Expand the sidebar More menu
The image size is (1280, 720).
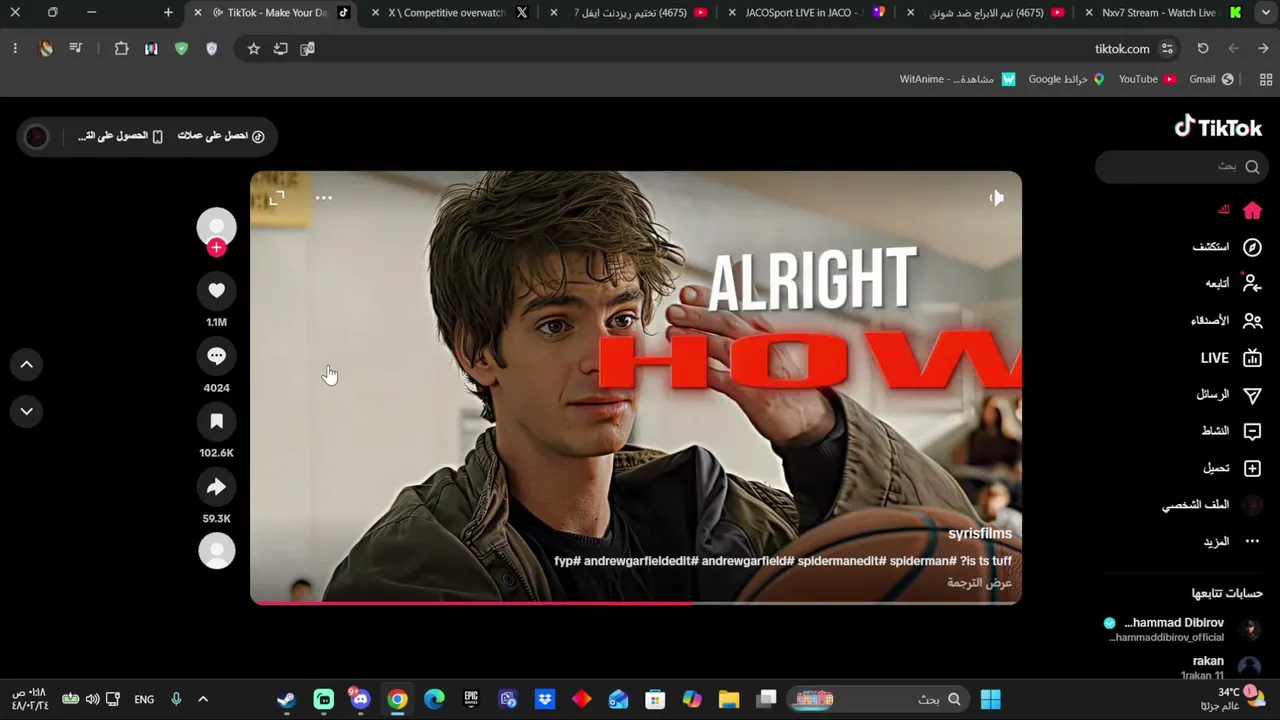[1232, 541]
